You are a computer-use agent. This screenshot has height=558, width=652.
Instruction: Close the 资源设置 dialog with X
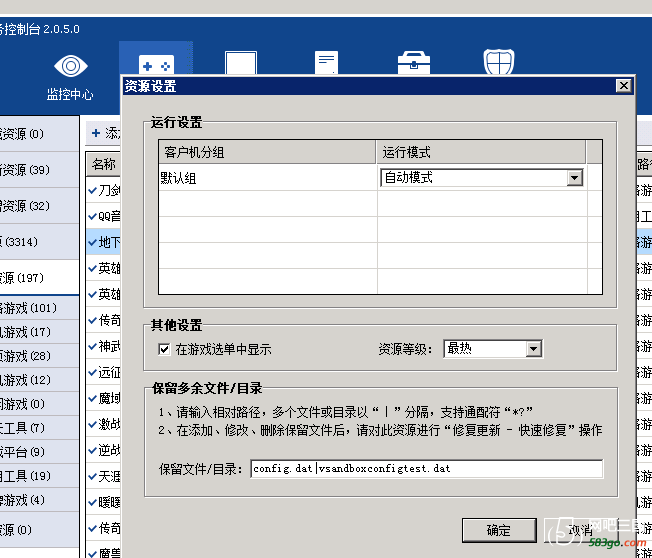point(623,86)
